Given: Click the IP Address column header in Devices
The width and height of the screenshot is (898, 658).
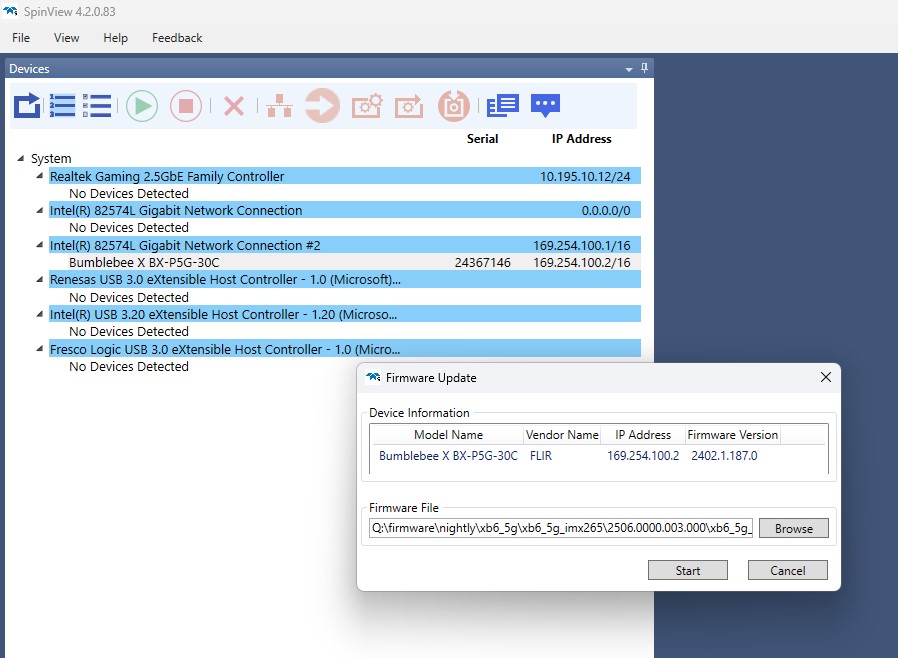Looking at the screenshot, I should pyautogui.click(x=581, y=139).
